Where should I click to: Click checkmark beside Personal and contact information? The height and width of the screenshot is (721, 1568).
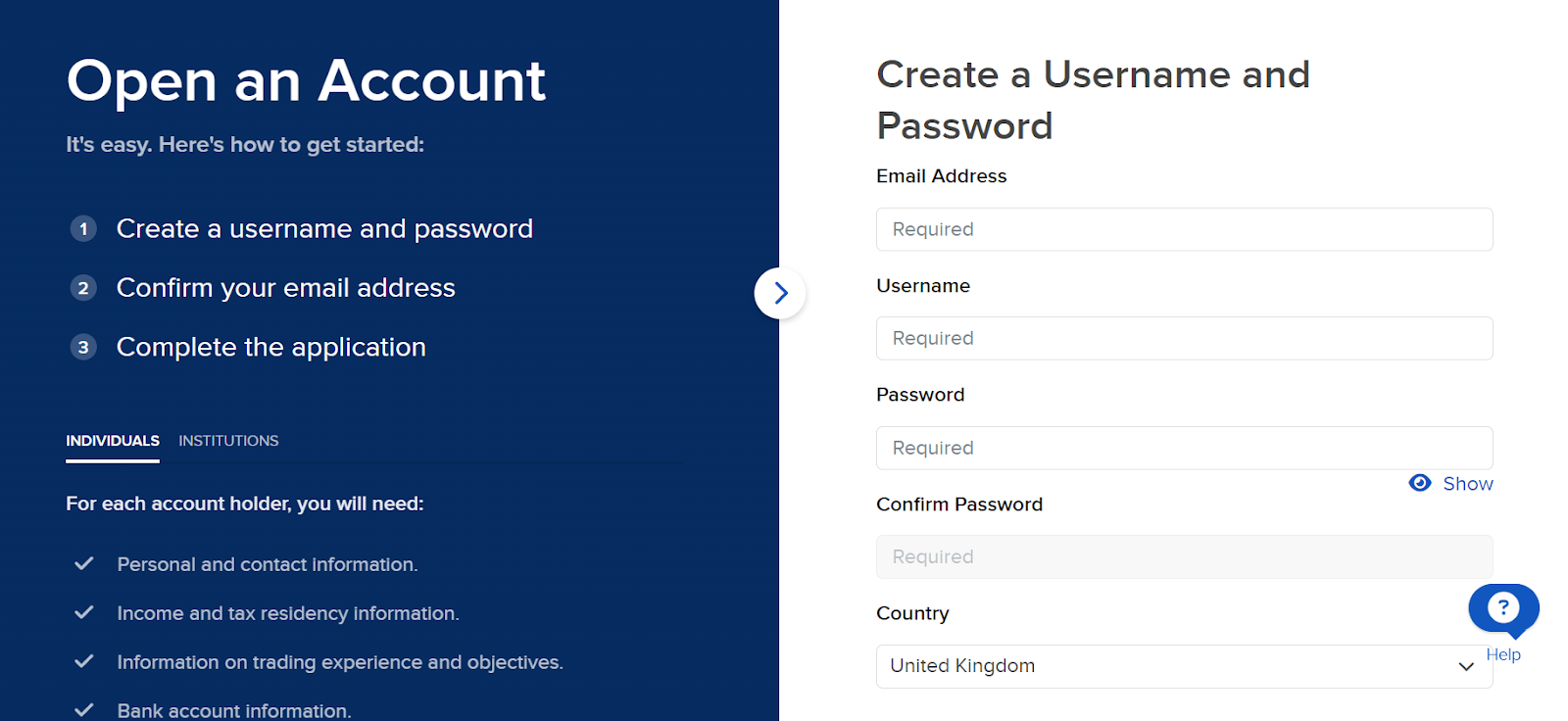pos(84,564)
